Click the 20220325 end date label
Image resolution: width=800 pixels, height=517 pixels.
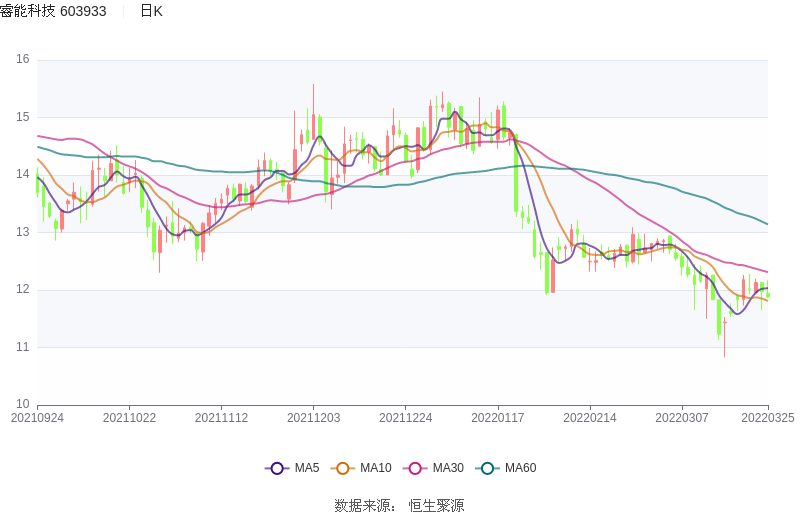[767, 418]
